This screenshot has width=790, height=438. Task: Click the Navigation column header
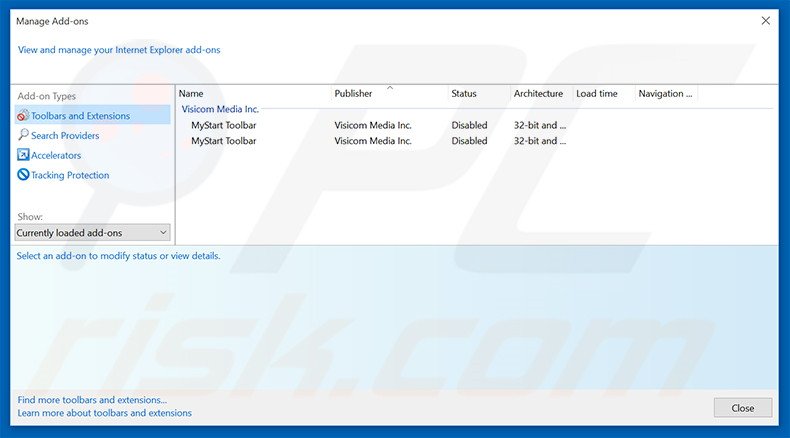coord(666,93)
